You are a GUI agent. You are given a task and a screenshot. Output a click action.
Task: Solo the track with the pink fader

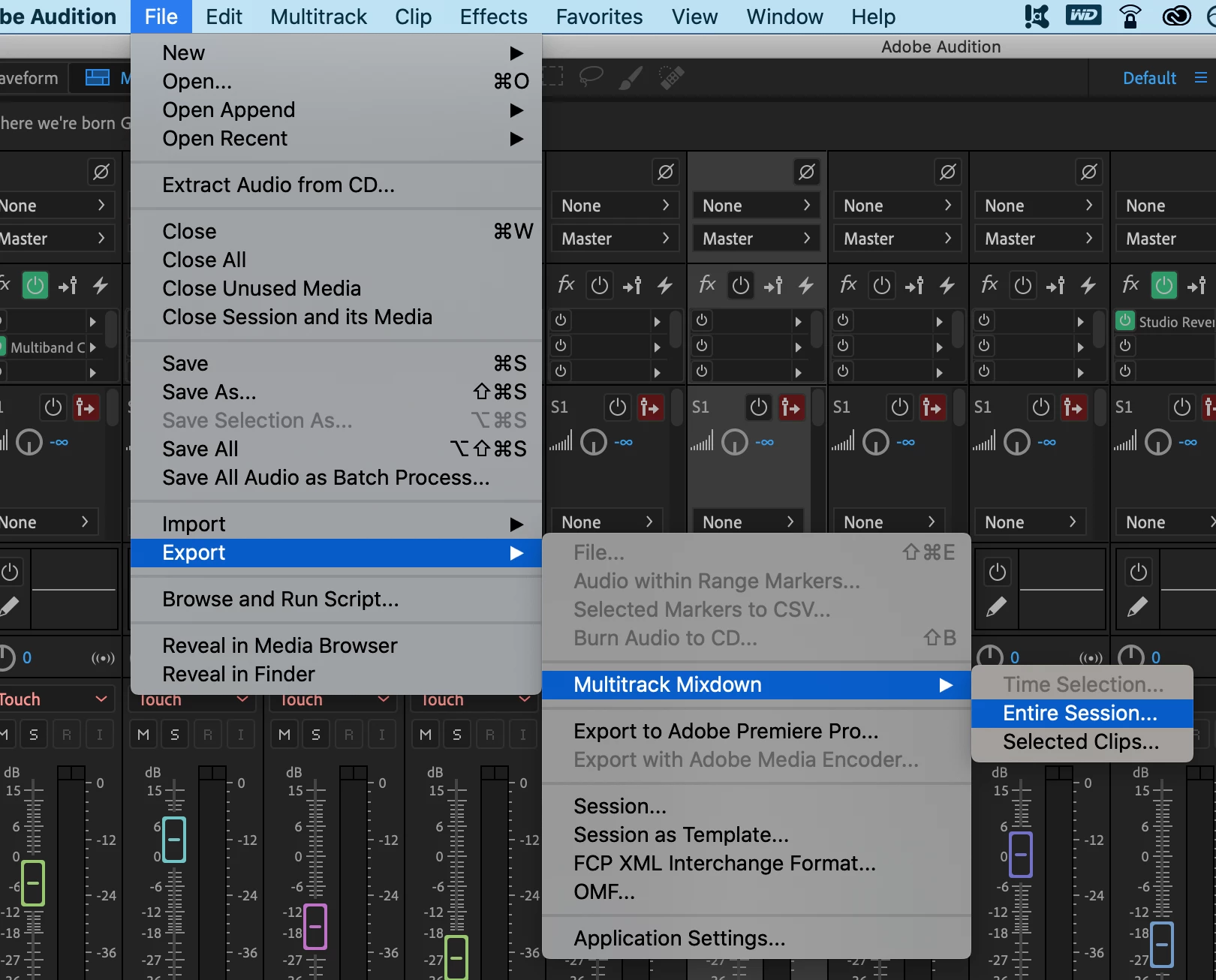316,735
